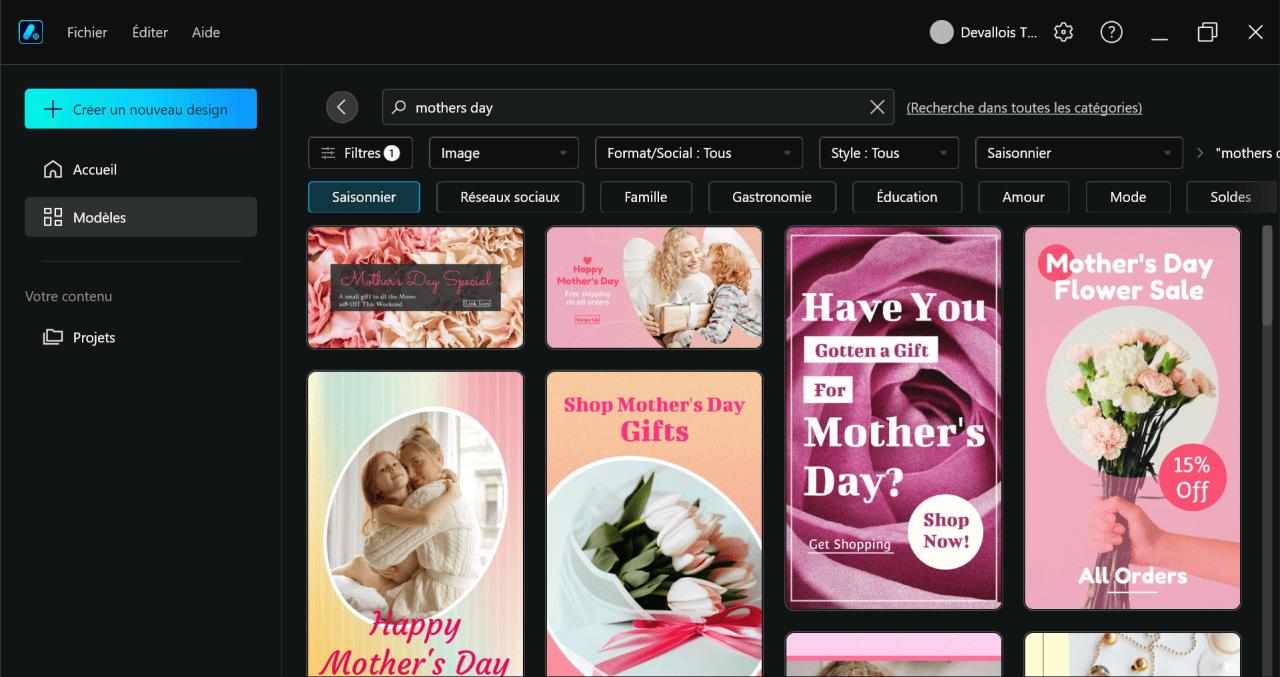The image size is (1280, 677).
Task: Select the Réseaux sociaux category chip
Action: pos(510,197)
